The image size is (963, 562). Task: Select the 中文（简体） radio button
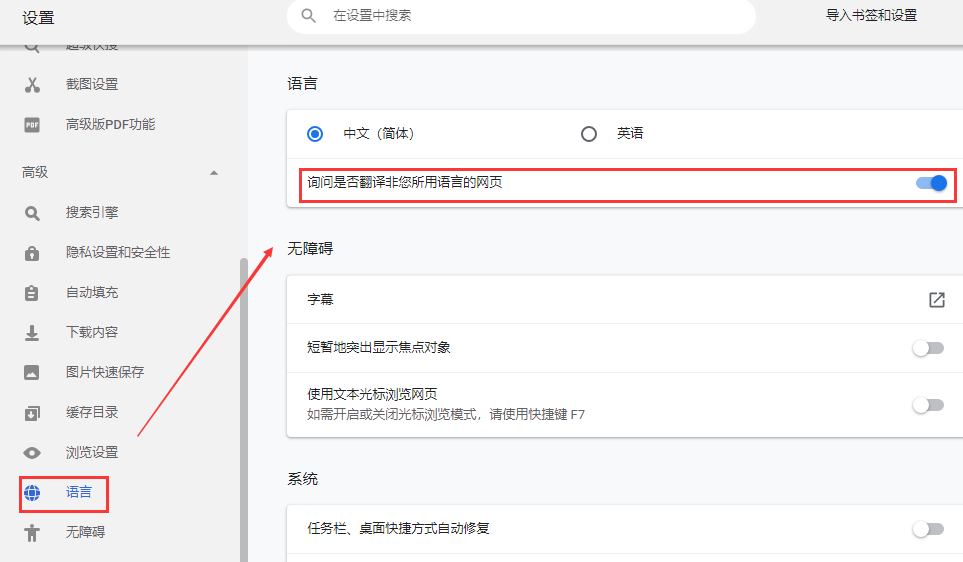[316, 134]
